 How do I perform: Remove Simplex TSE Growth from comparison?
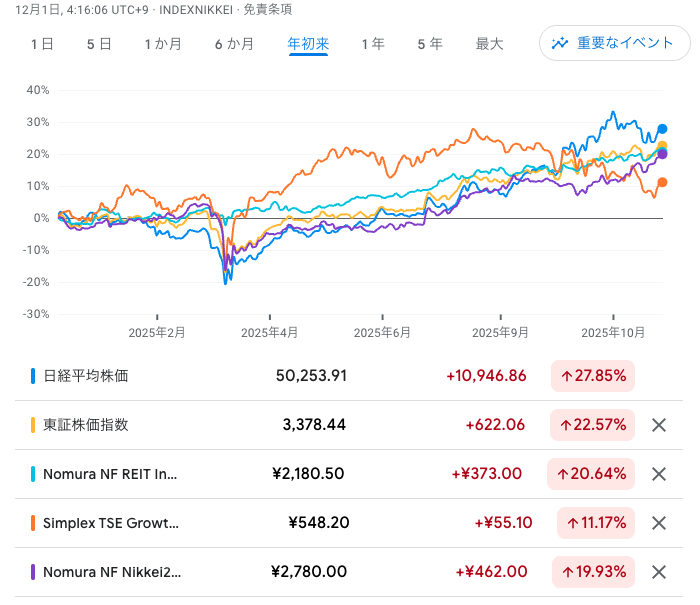coord(658,523)
